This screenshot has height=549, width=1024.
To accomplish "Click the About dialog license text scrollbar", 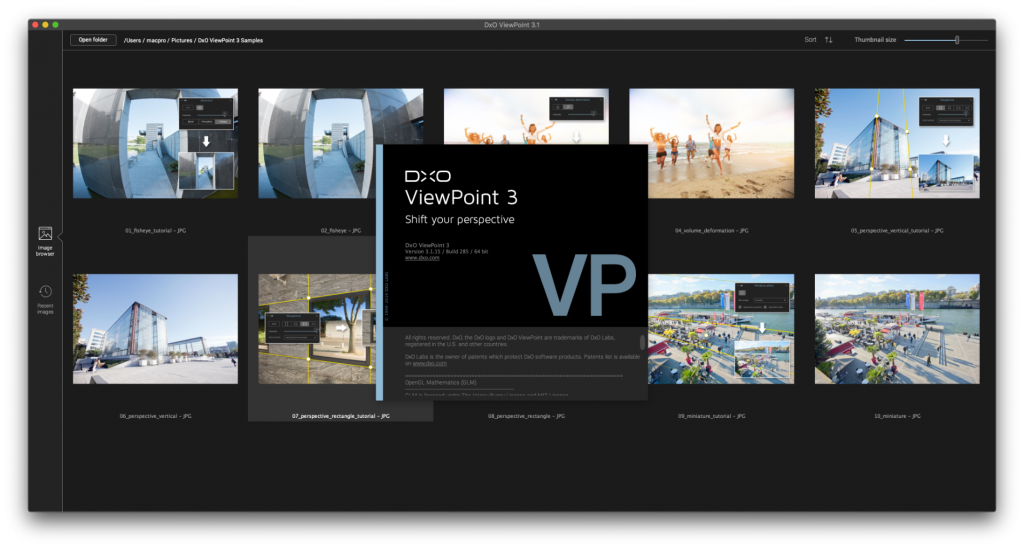I will (642, 342).
